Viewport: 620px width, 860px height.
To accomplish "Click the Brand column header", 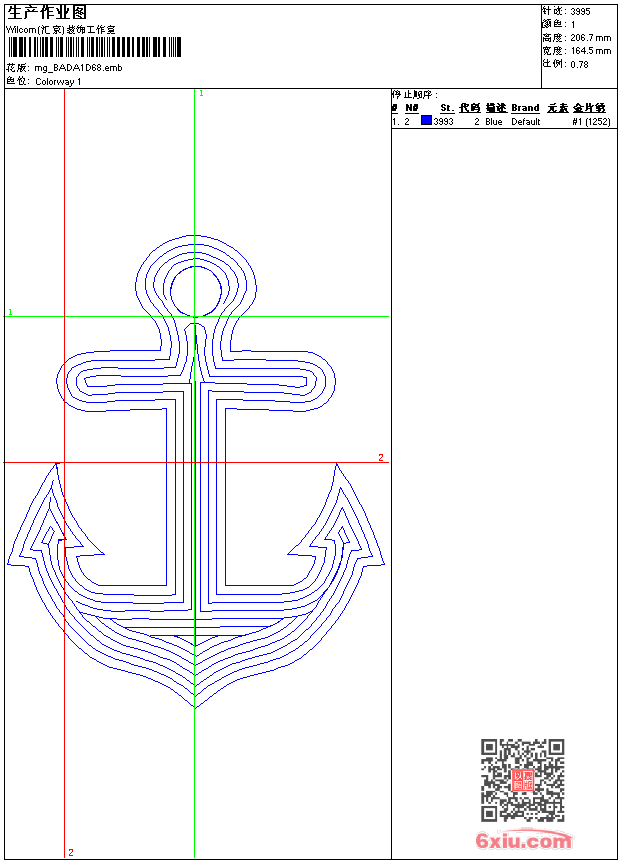I will 525,108.
